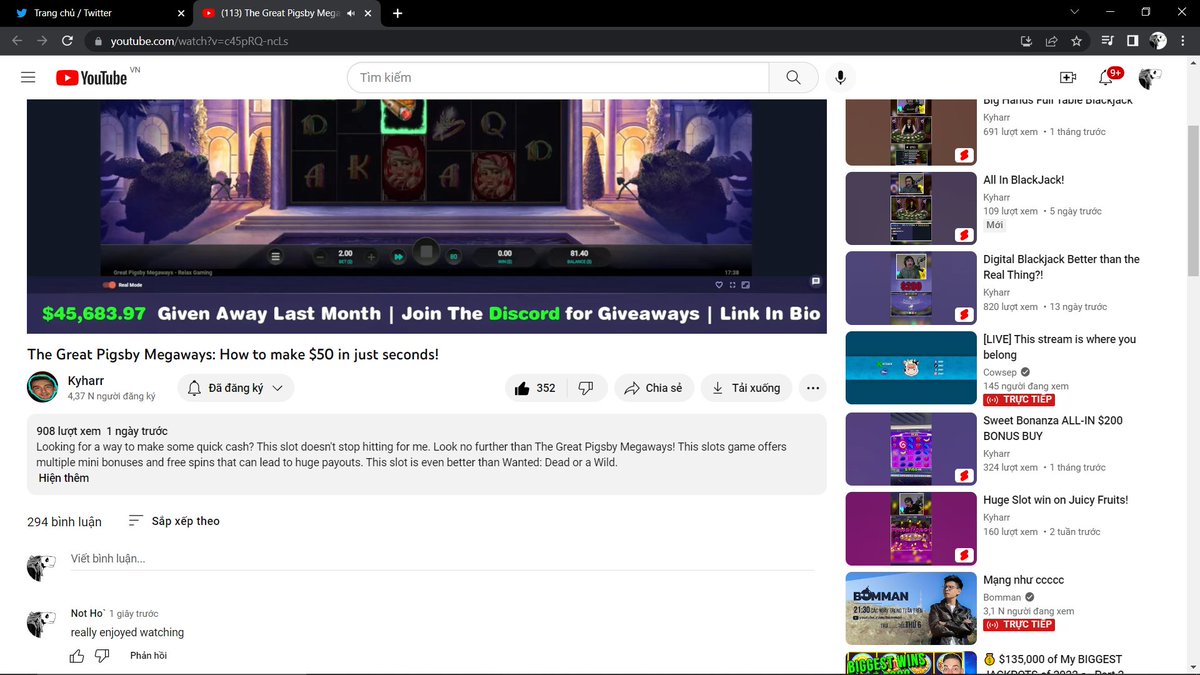Open Bomman Mạng như ccccc live thumbnail

tap(911, 608)
